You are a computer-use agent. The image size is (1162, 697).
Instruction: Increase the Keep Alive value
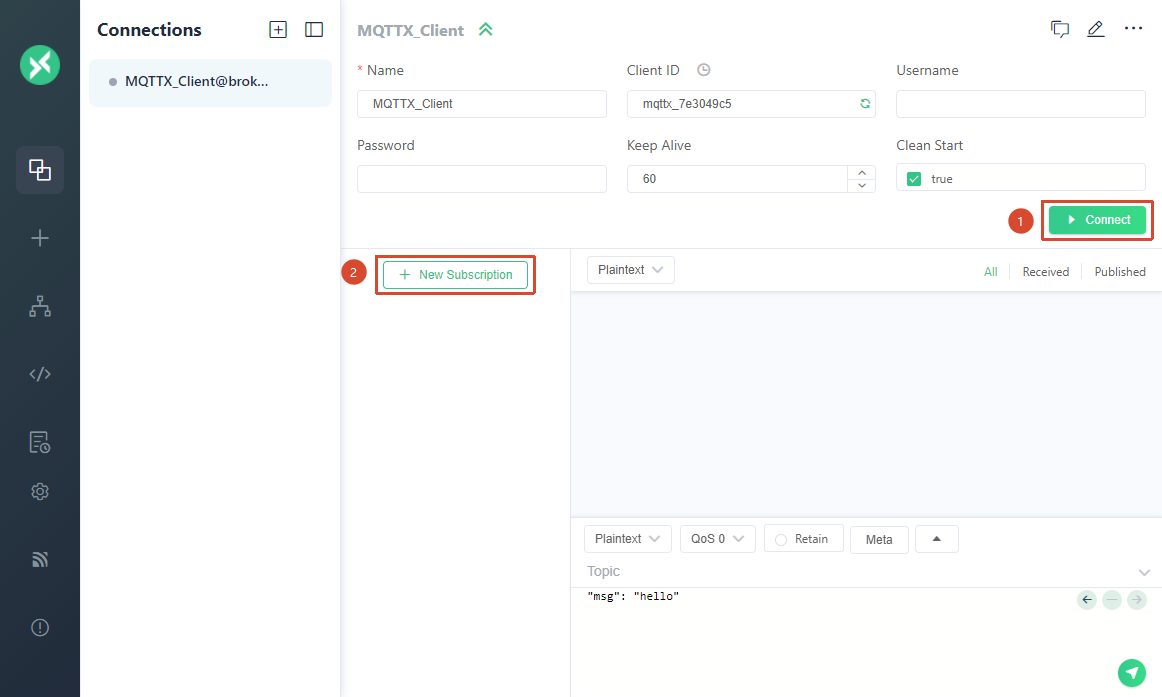point(861,172)
